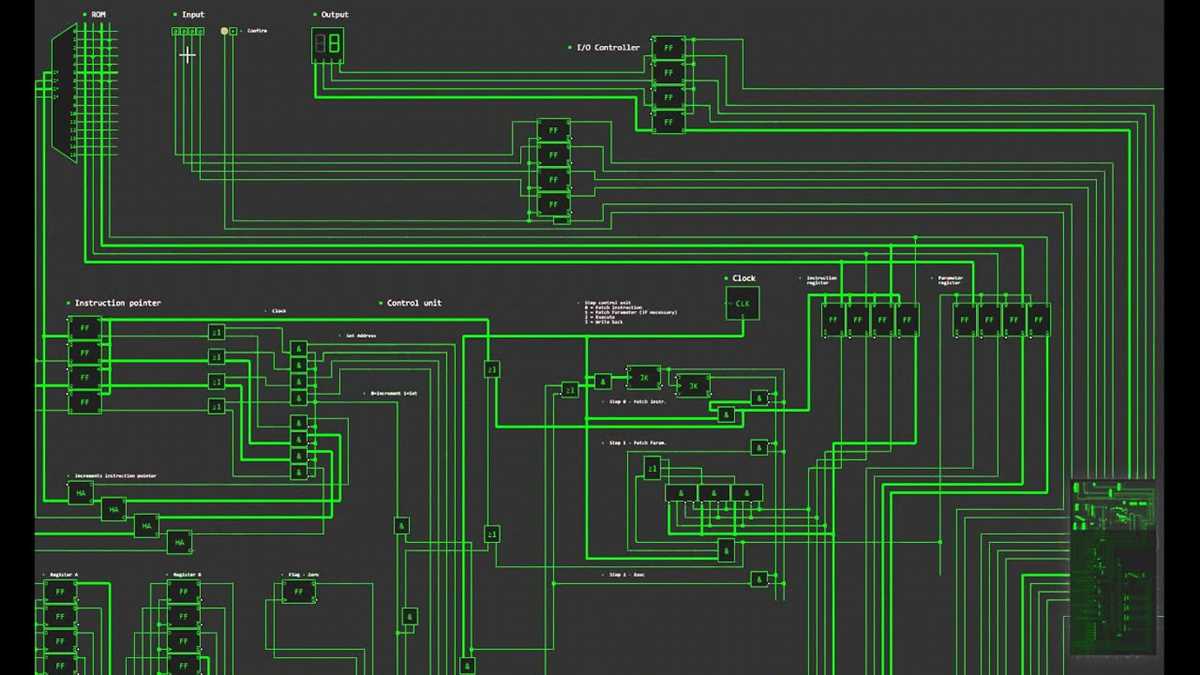Select the top FF of Register A
The width and height of the screenshot is (1200, 675).
point(58,591)
